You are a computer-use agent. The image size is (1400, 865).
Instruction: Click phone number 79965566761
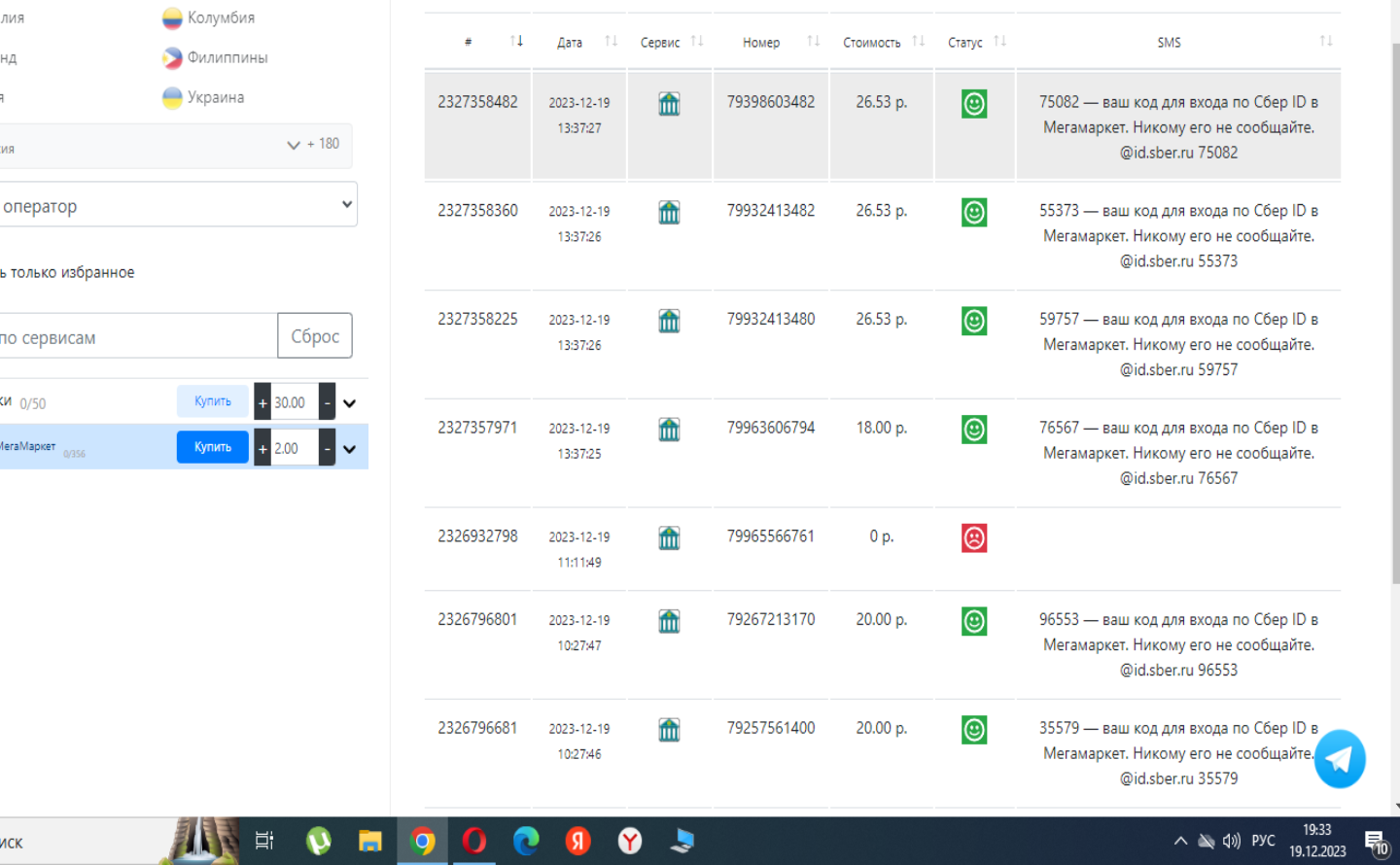pyautogui.click(x=771, y=536)
